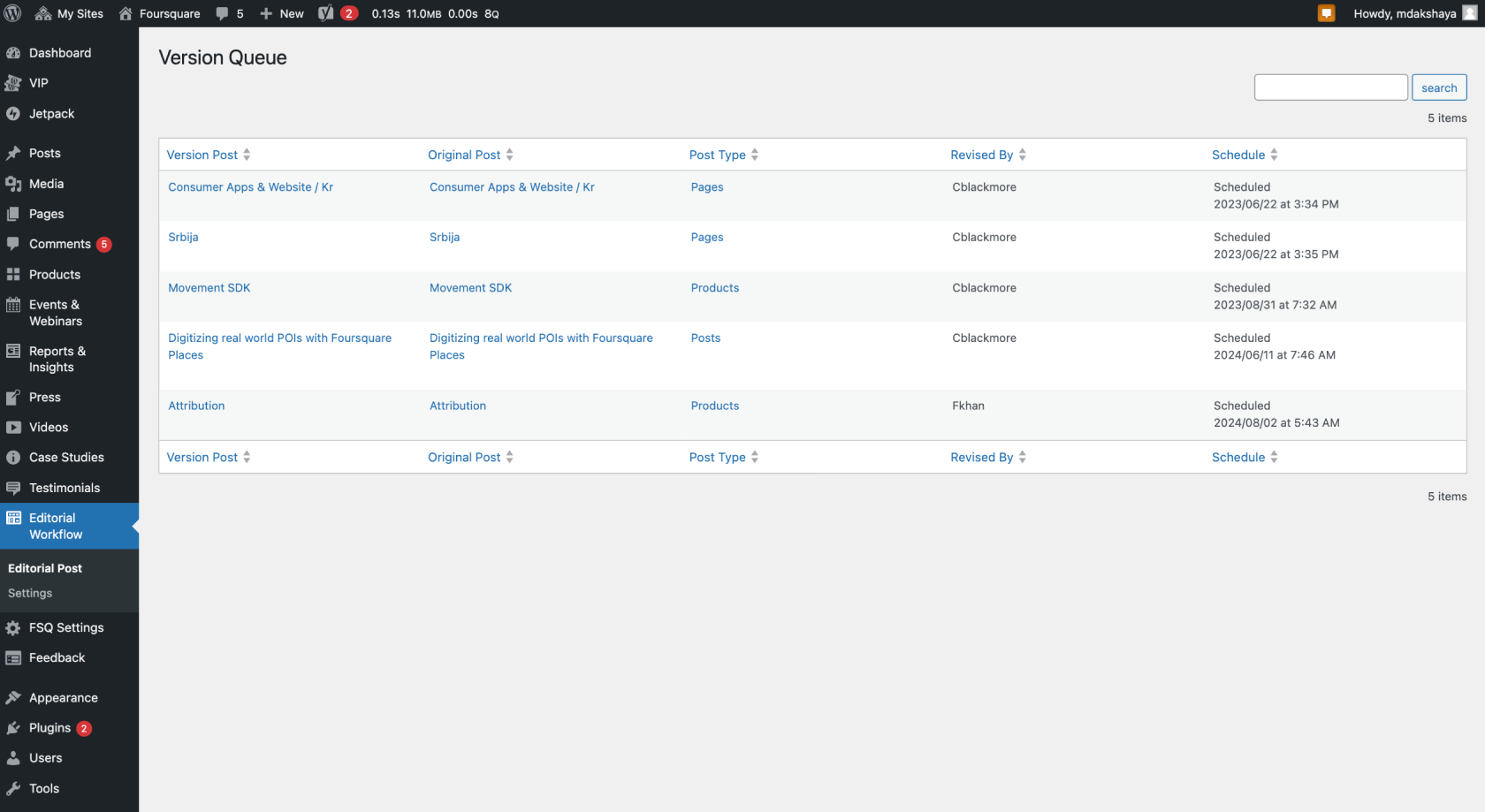The width and height of the screenshot is (1485, 812).
Task: Select the Editorial Post submenu item
Action: (45, 568)
